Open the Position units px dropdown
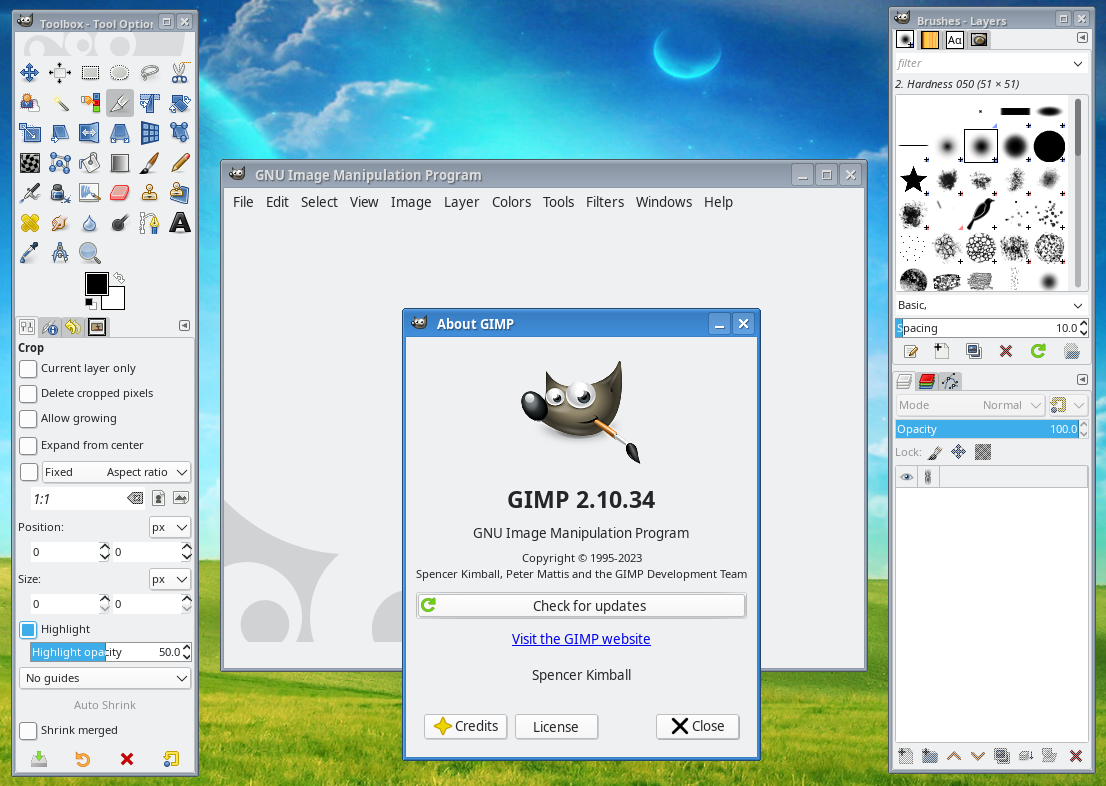1106x786 pixels. (170, 527)
